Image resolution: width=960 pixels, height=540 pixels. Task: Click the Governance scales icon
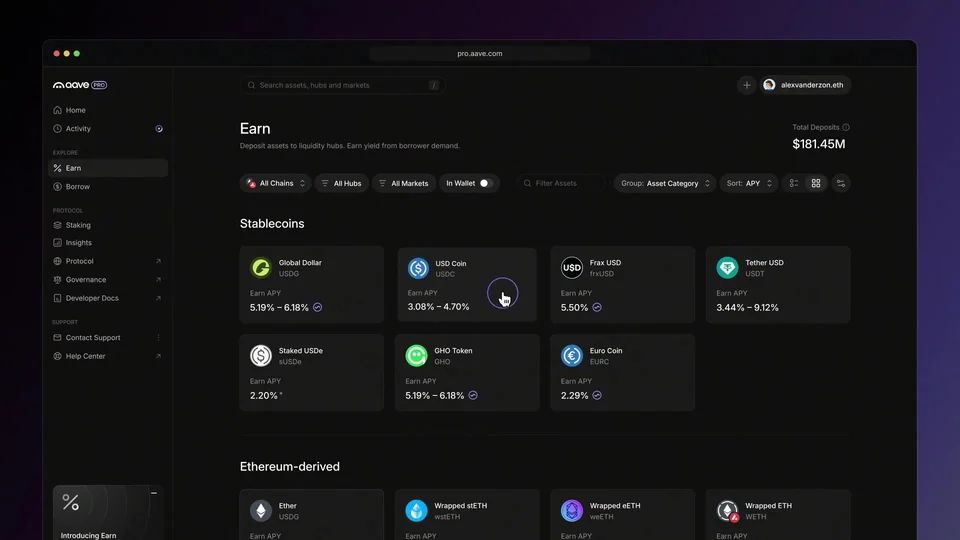[58, 280]
